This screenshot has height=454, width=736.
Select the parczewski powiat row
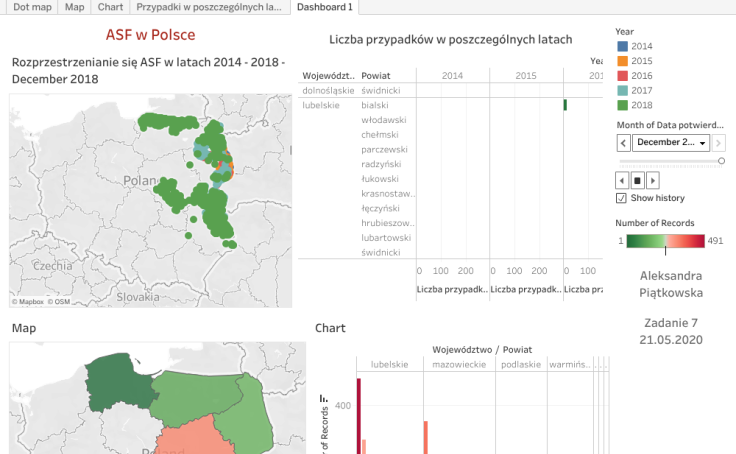click(384, 149)
